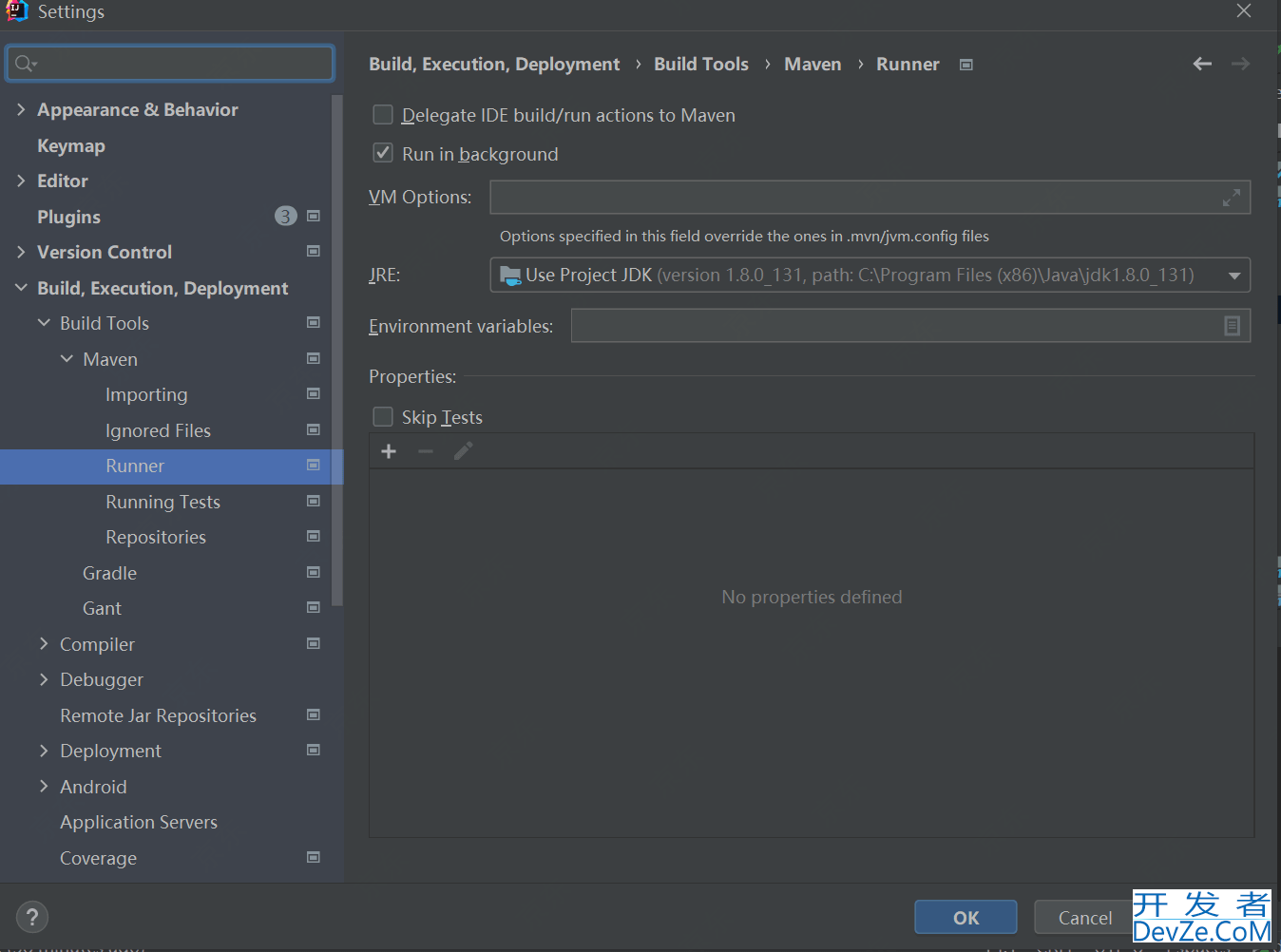Click project settings icon on Gant row
Viewport: 1281px width, 952px height.
coord(314,608)
